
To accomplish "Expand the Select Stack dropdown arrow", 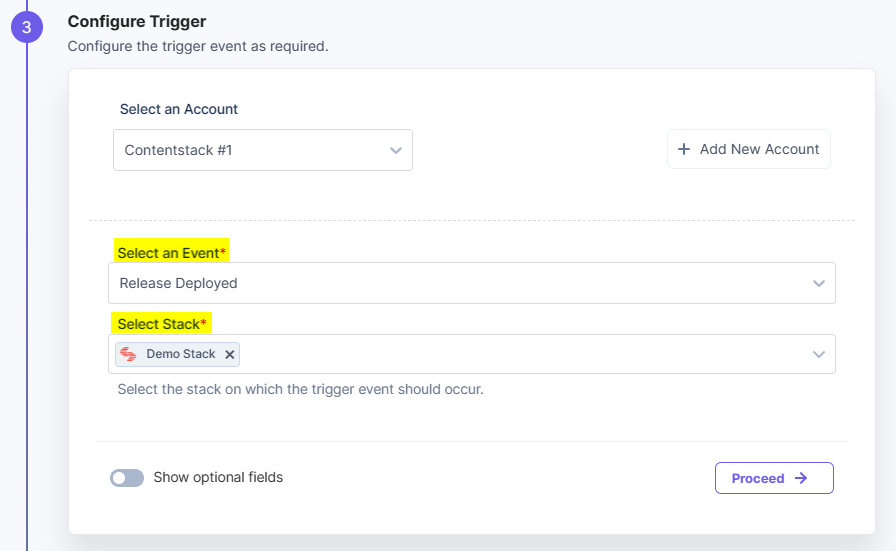I will coord(819,354).
